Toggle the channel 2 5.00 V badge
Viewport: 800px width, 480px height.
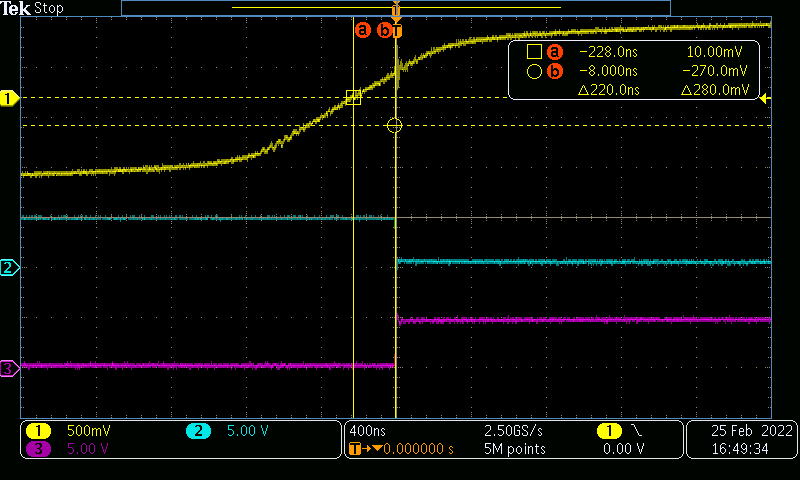click(x=230, y=431)
